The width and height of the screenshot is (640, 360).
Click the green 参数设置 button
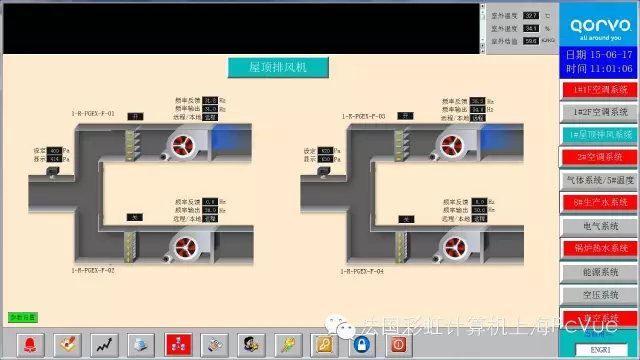click(x=23, y=317)
